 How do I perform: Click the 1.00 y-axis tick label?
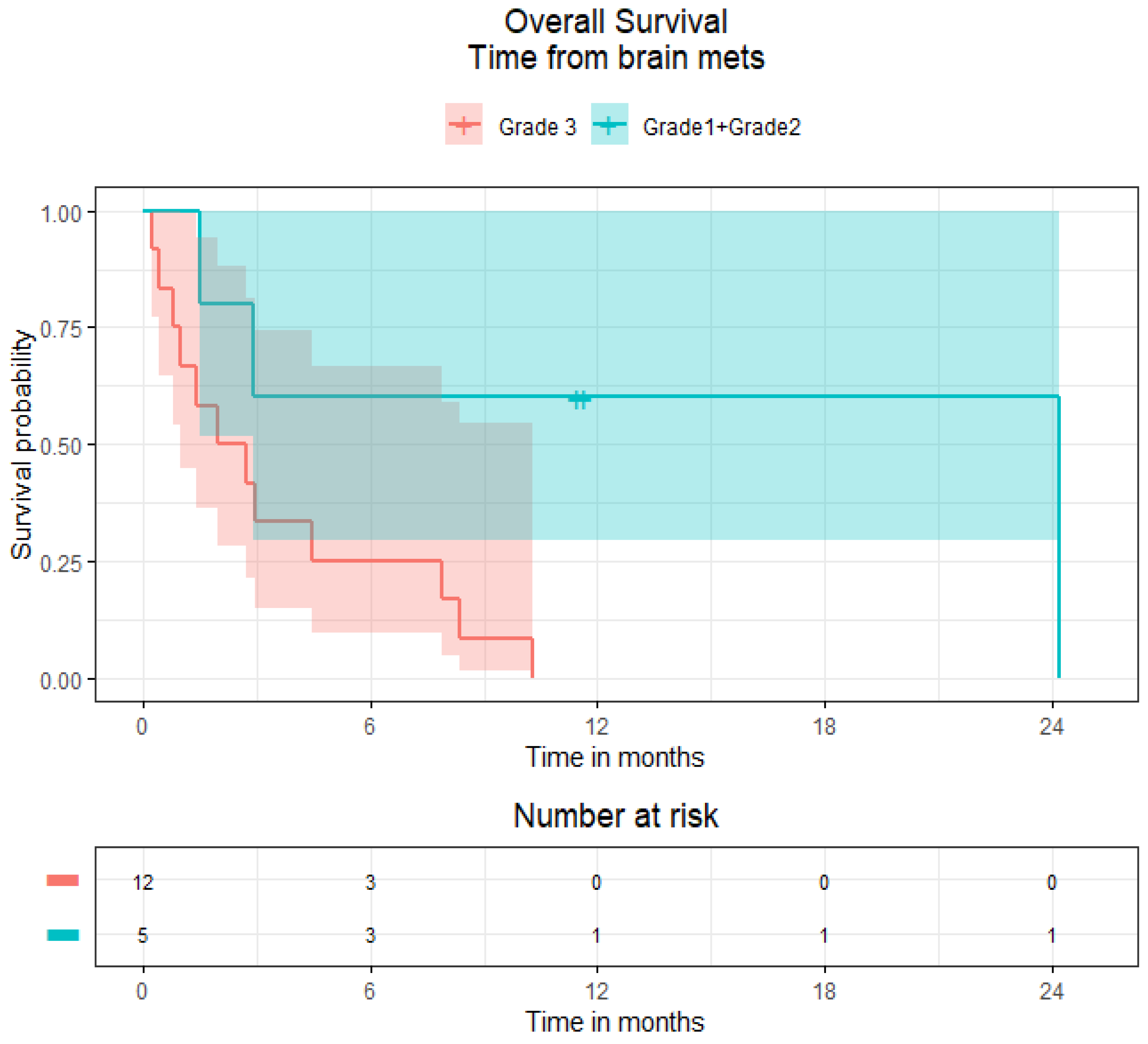tap(61, 214)
